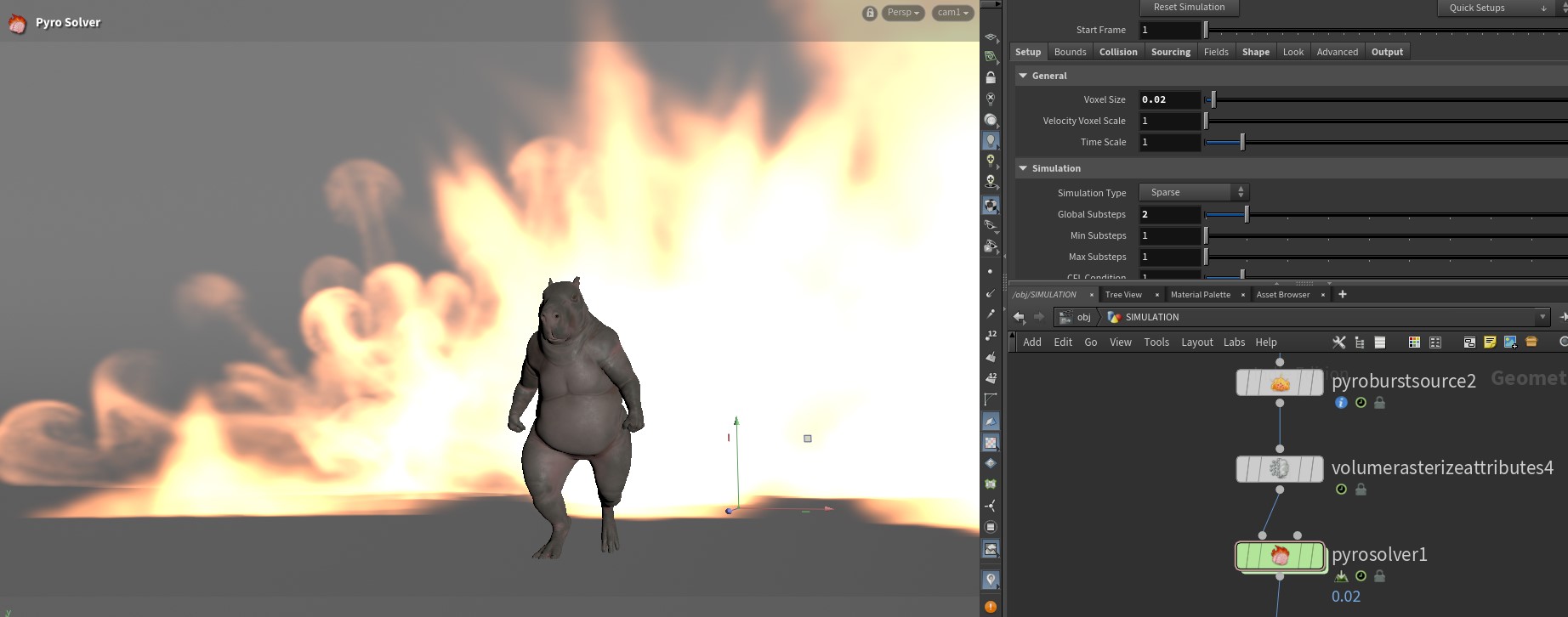Toggle the lock flag under pyrosolver1

pyautogui.click(x=1379, y=576)
